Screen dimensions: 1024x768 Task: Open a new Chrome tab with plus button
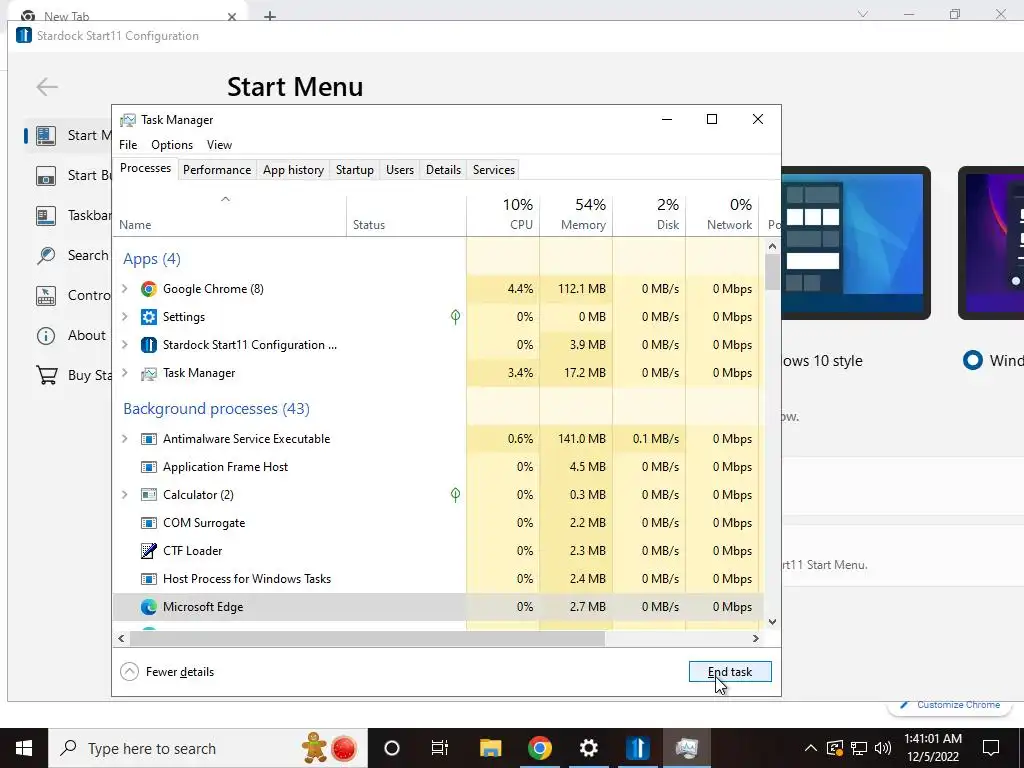(x=270, y=16)
